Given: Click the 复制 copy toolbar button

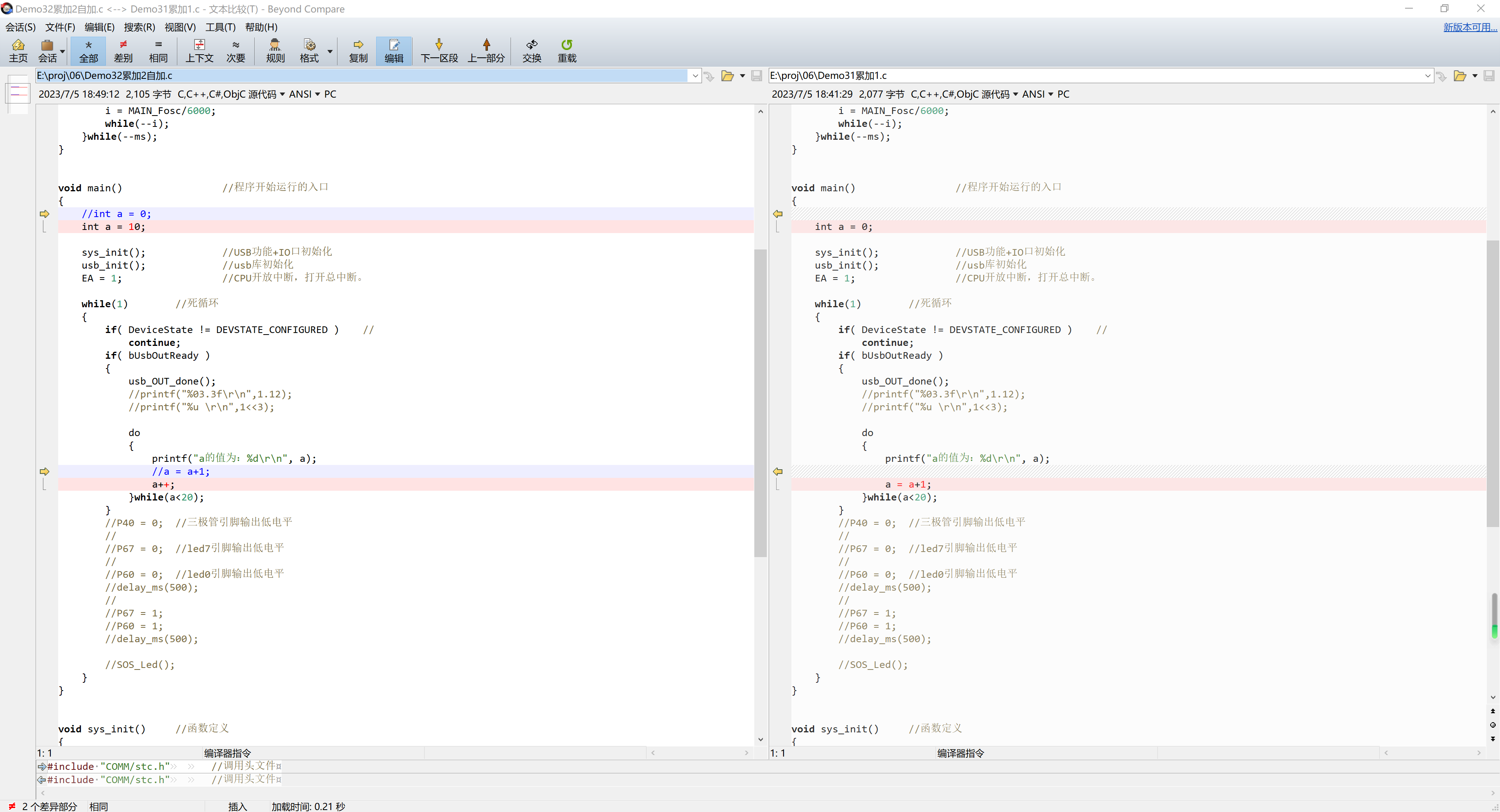Looking at the screenshot, I should click(358, 51).
